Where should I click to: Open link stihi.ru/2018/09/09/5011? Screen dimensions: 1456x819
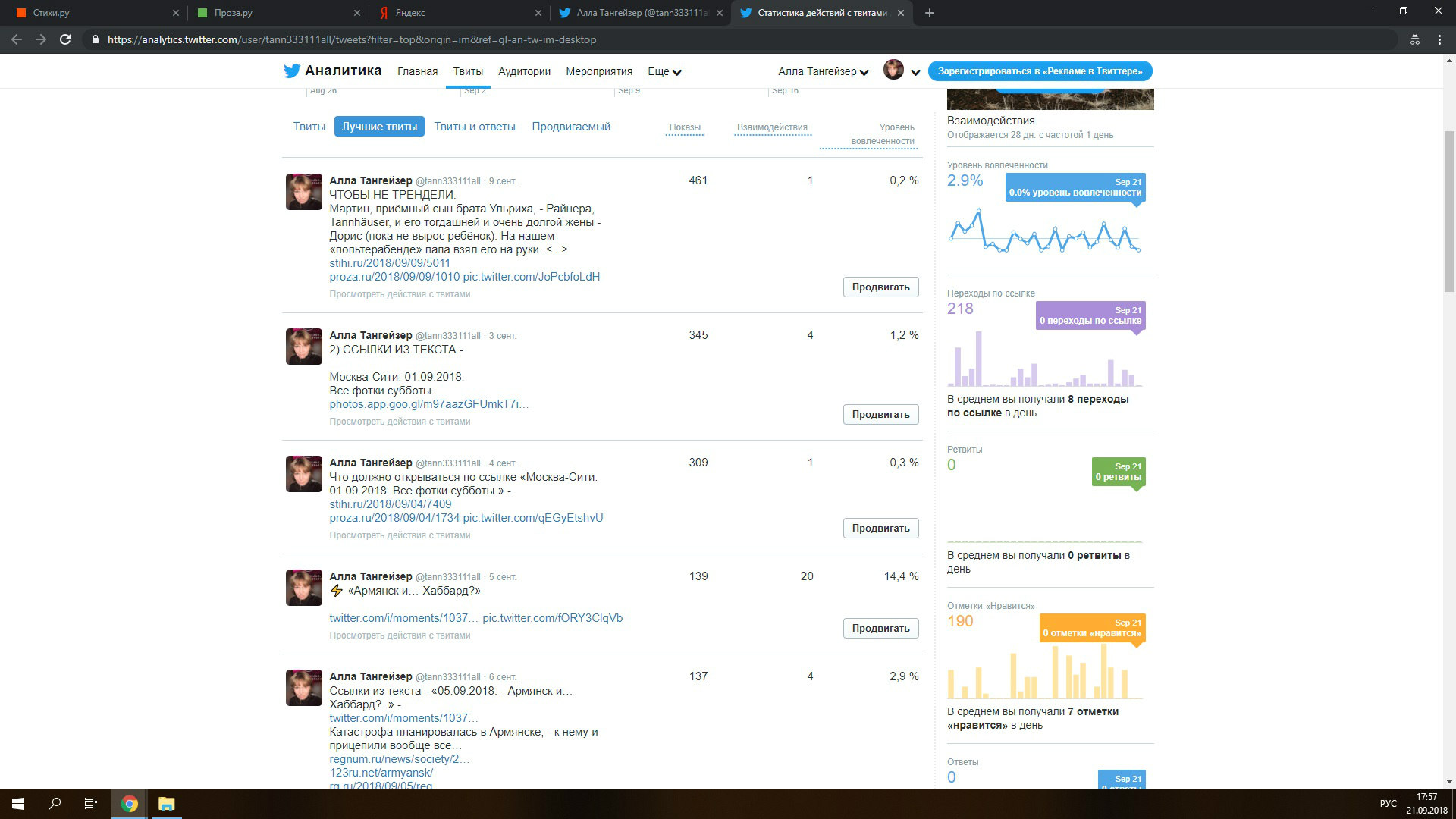[390, 263]
